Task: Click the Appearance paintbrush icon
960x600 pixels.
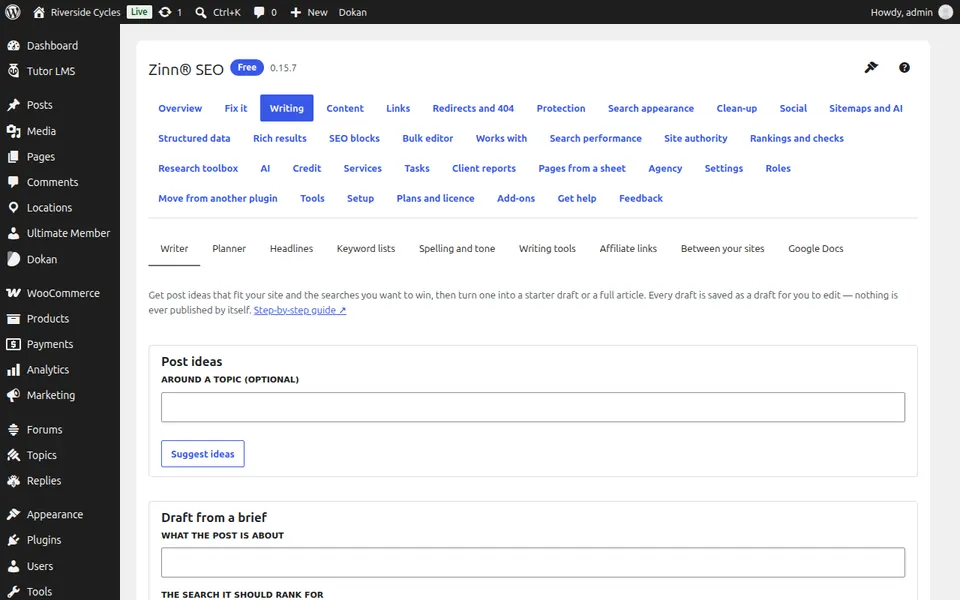Action: point(13,514)
